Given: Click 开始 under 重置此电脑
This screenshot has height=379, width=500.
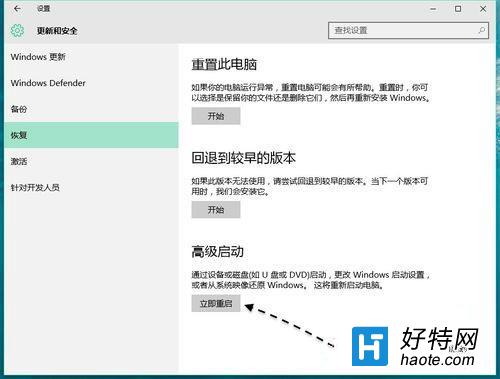Looking at the screenshot, I should [x=216, y=116].
